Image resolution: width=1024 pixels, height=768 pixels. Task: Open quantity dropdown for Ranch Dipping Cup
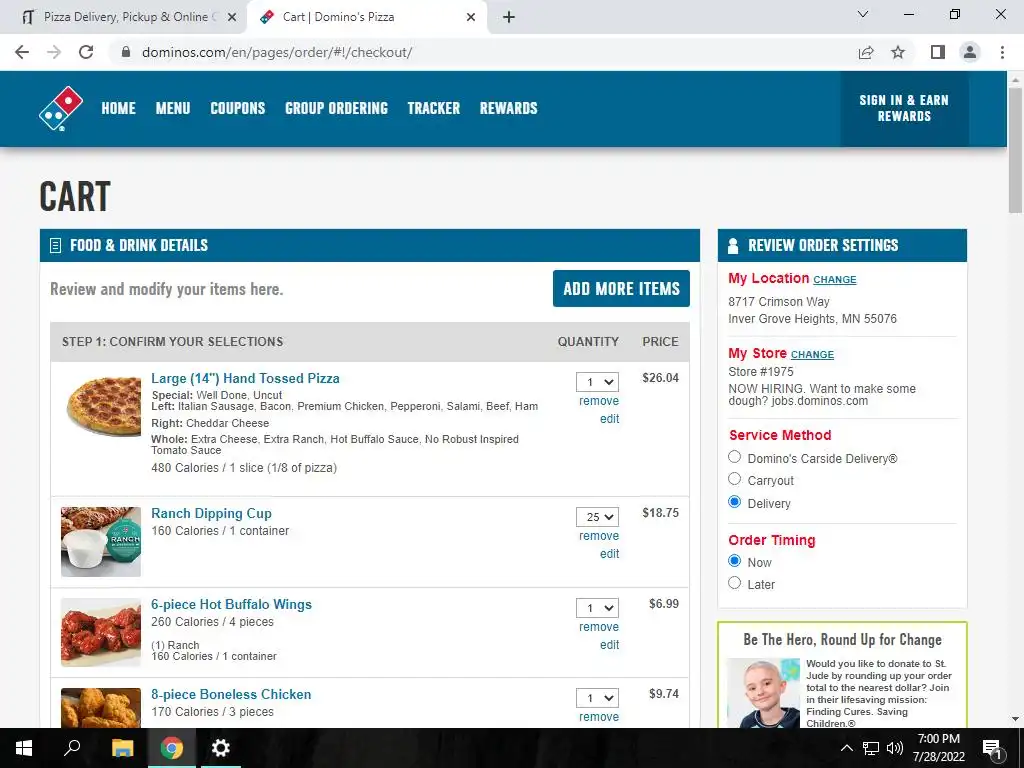[598, 517]
